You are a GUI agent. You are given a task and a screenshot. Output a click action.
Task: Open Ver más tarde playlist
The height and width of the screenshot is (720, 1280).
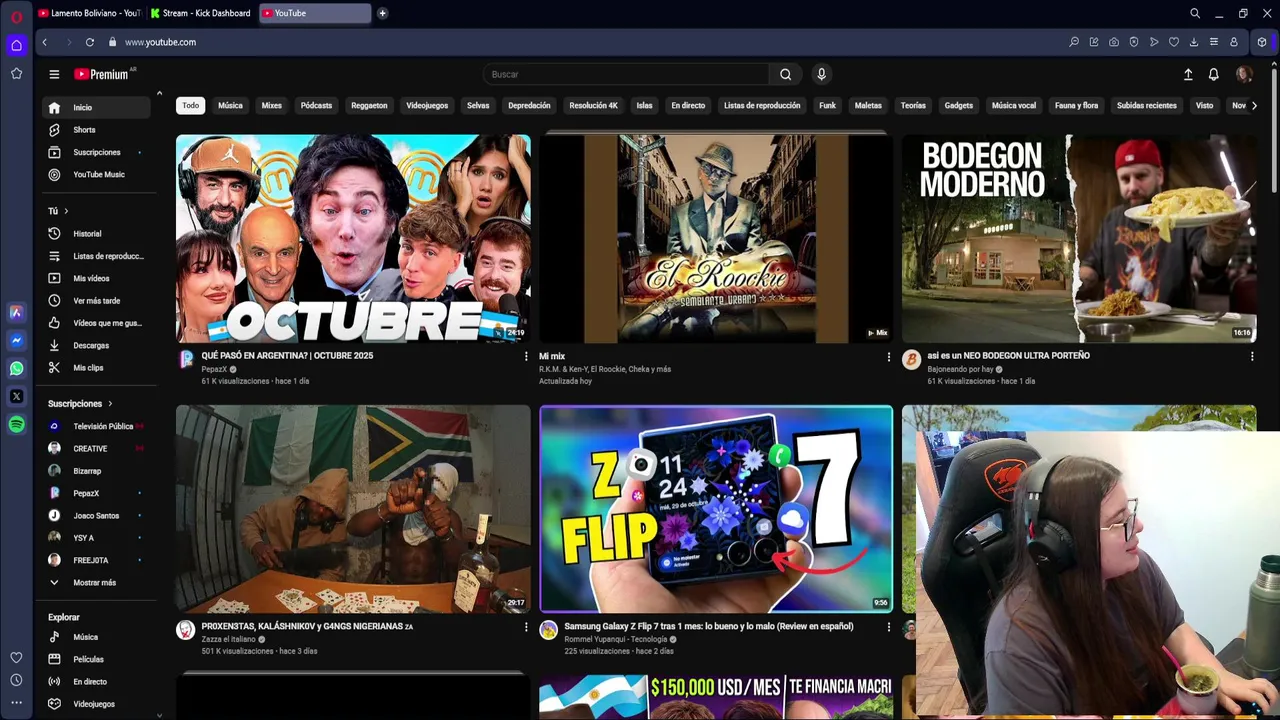pos(97,301)
